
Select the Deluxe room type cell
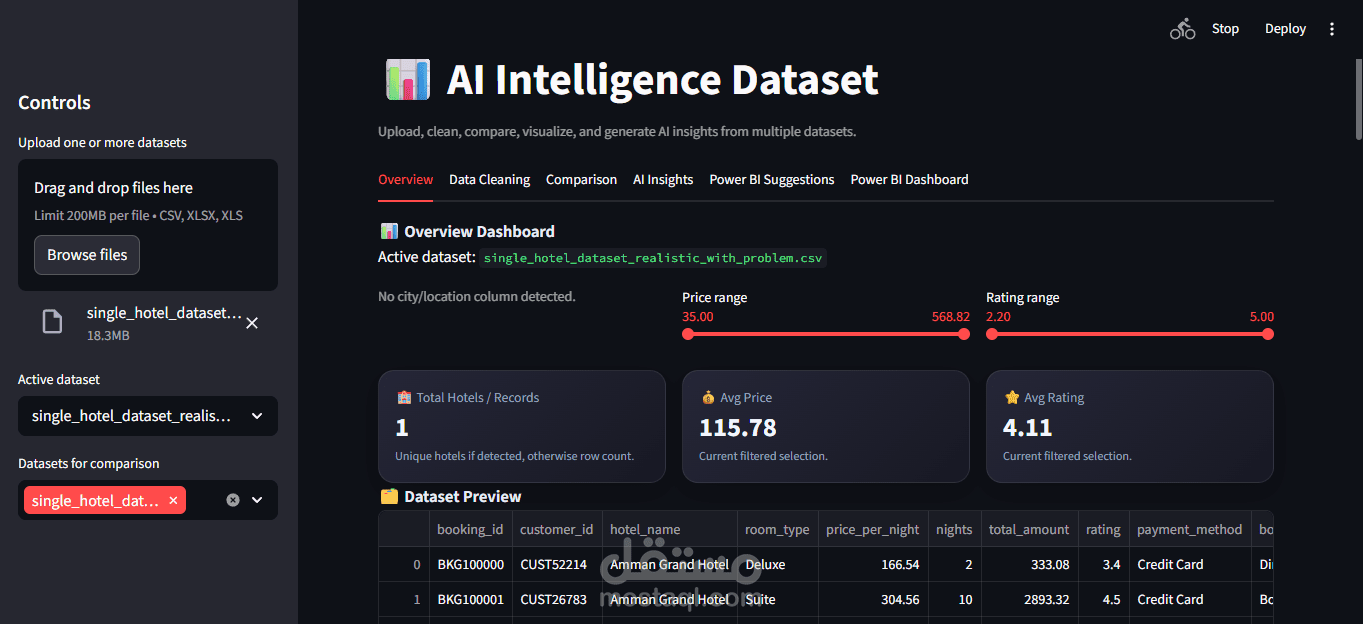coord(777,564)
